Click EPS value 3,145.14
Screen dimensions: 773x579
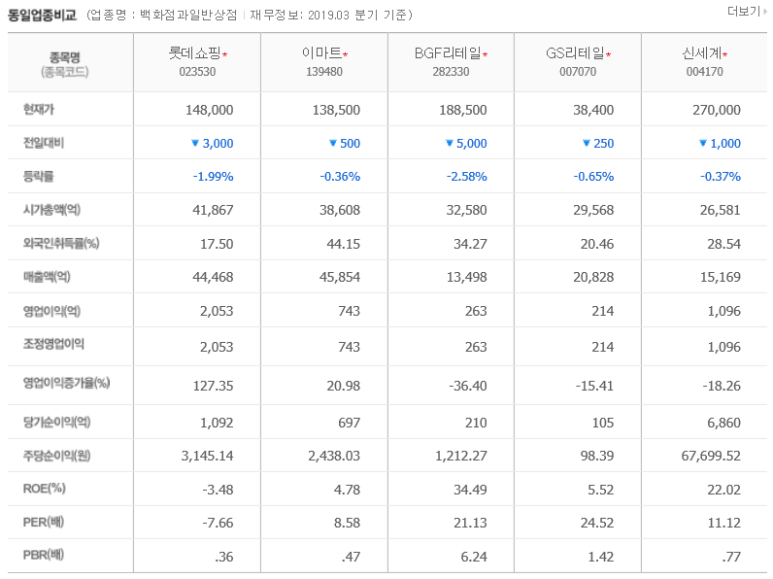point(207,456)
